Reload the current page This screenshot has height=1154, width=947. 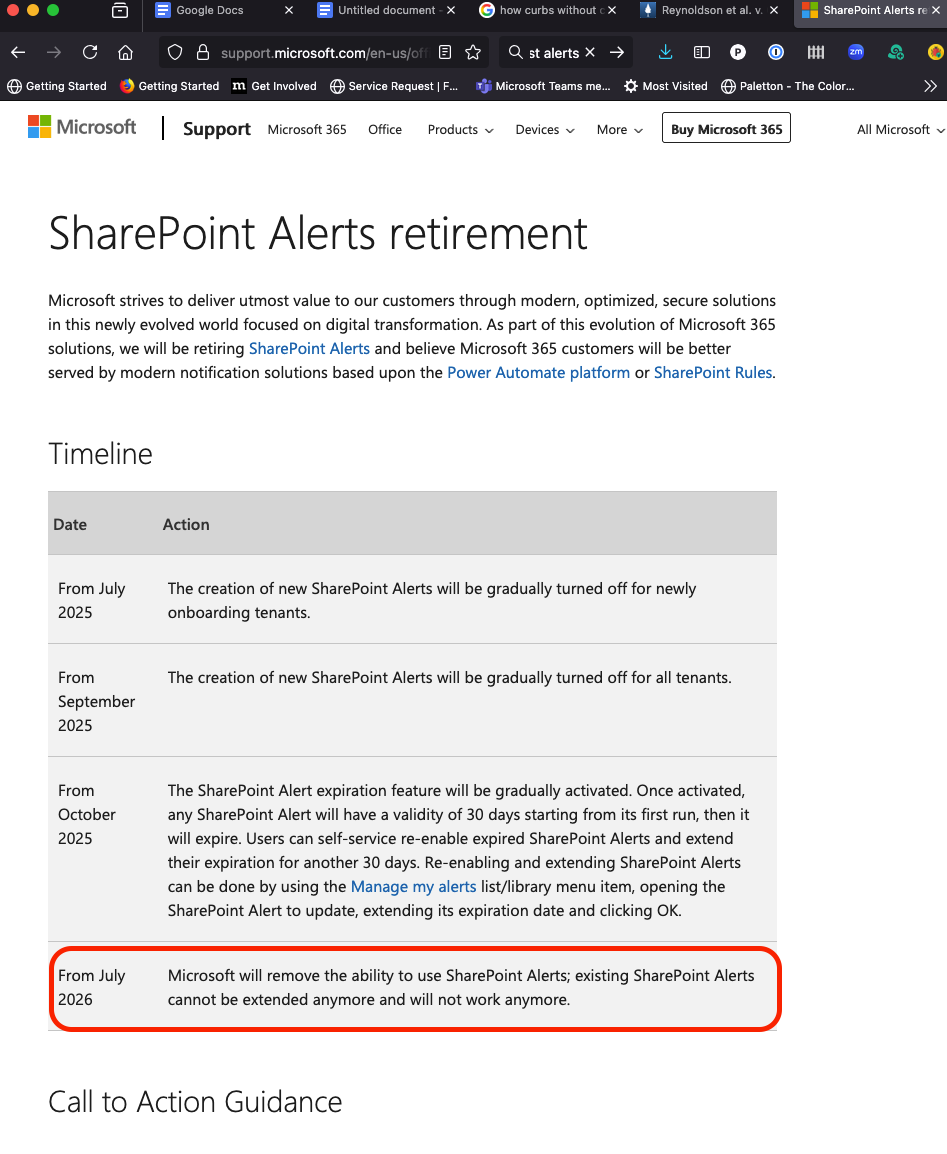(90, 52)
